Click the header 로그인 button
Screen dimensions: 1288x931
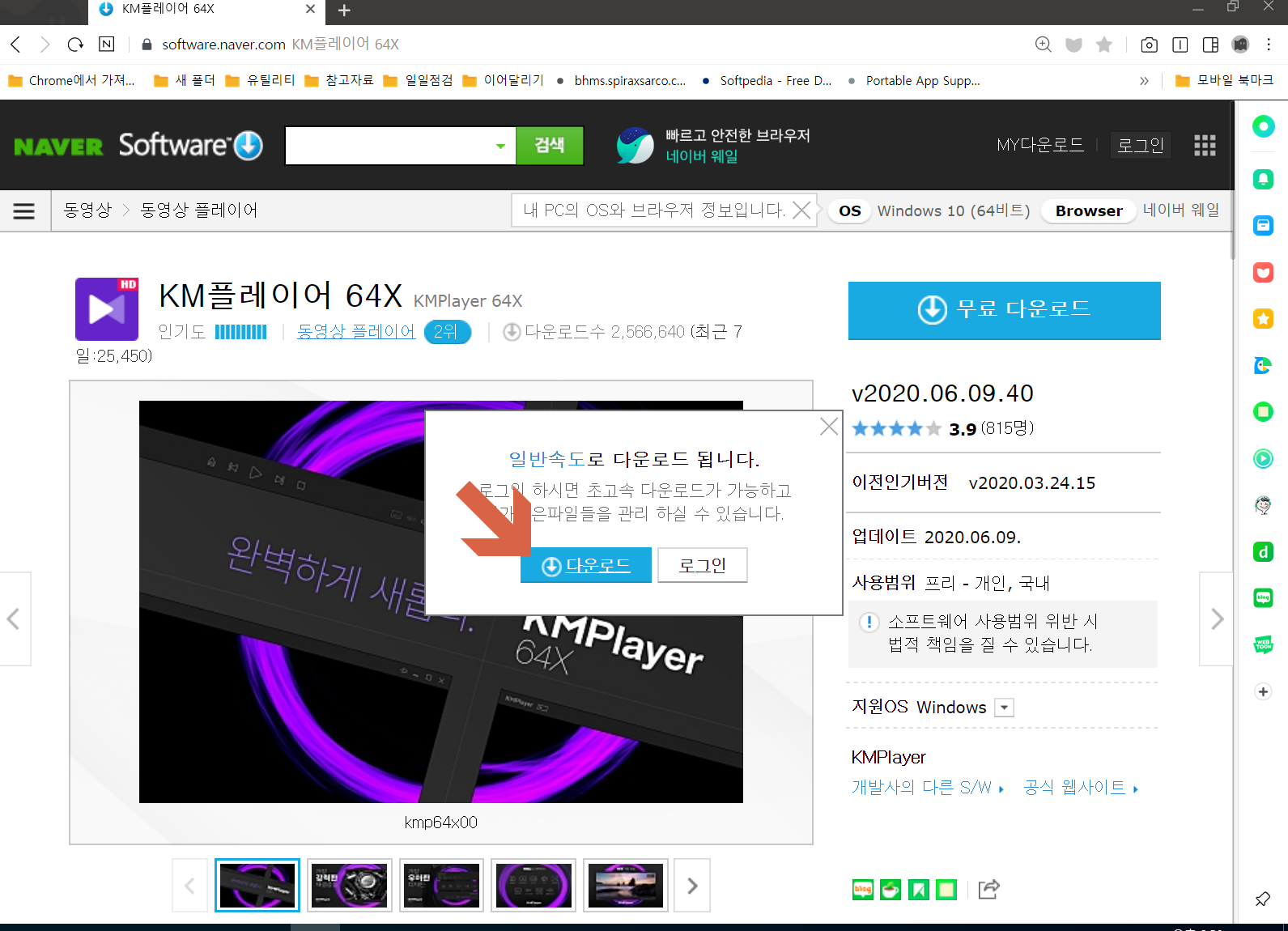pyautogui.click(x=1141, y=145)
